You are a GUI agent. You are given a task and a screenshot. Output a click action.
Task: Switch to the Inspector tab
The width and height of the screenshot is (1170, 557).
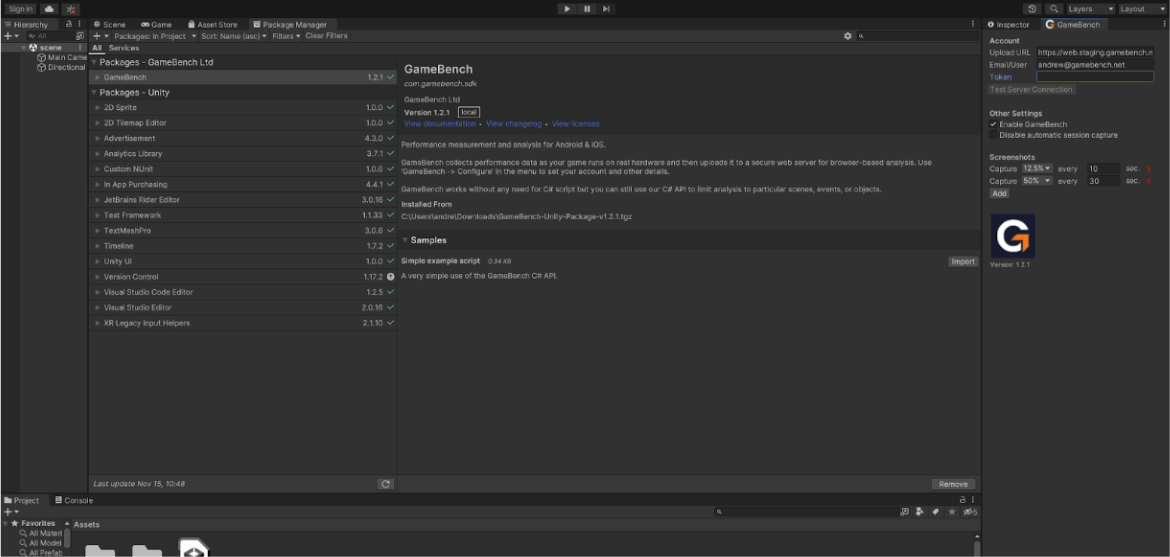(1008, 25)
